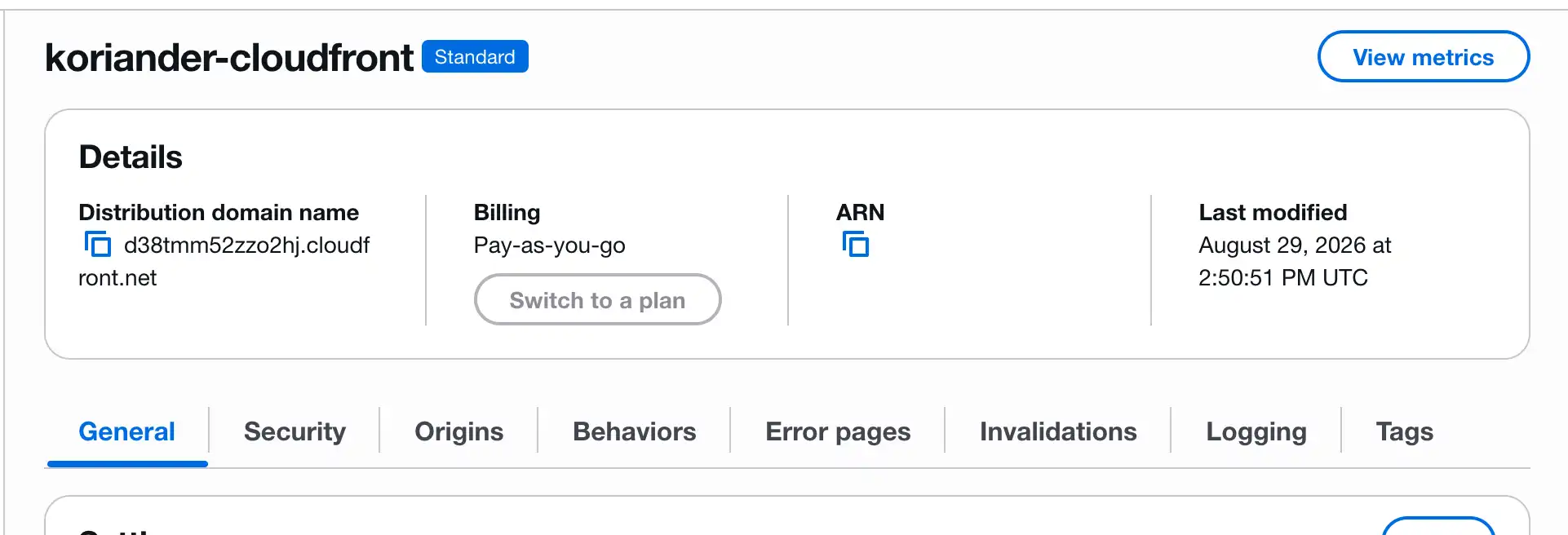The height and width of the screenshot is (535, 1568).
Task: Click the partially visible Settings button
Action: click(x=1438, y=526)
